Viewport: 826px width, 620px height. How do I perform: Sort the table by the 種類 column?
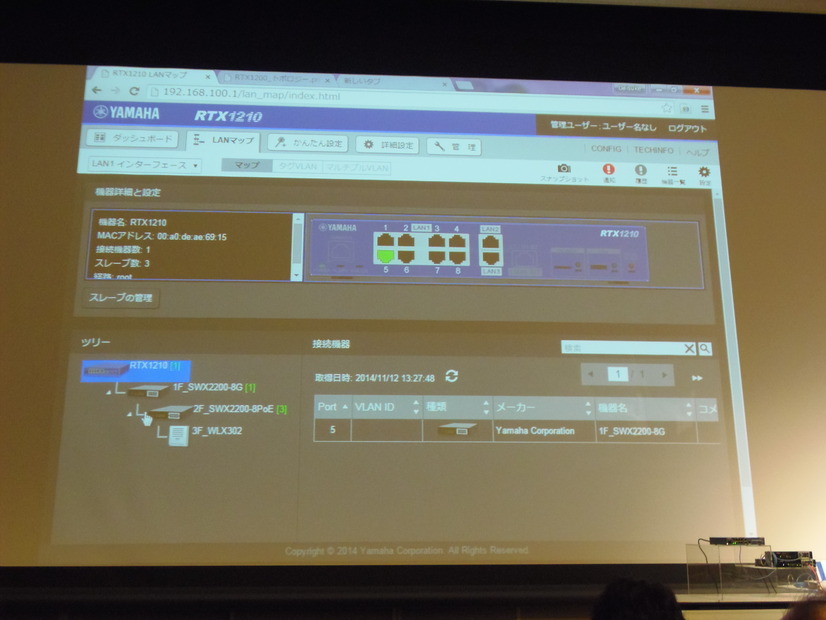pyautogui.click(x=457, y=408)
